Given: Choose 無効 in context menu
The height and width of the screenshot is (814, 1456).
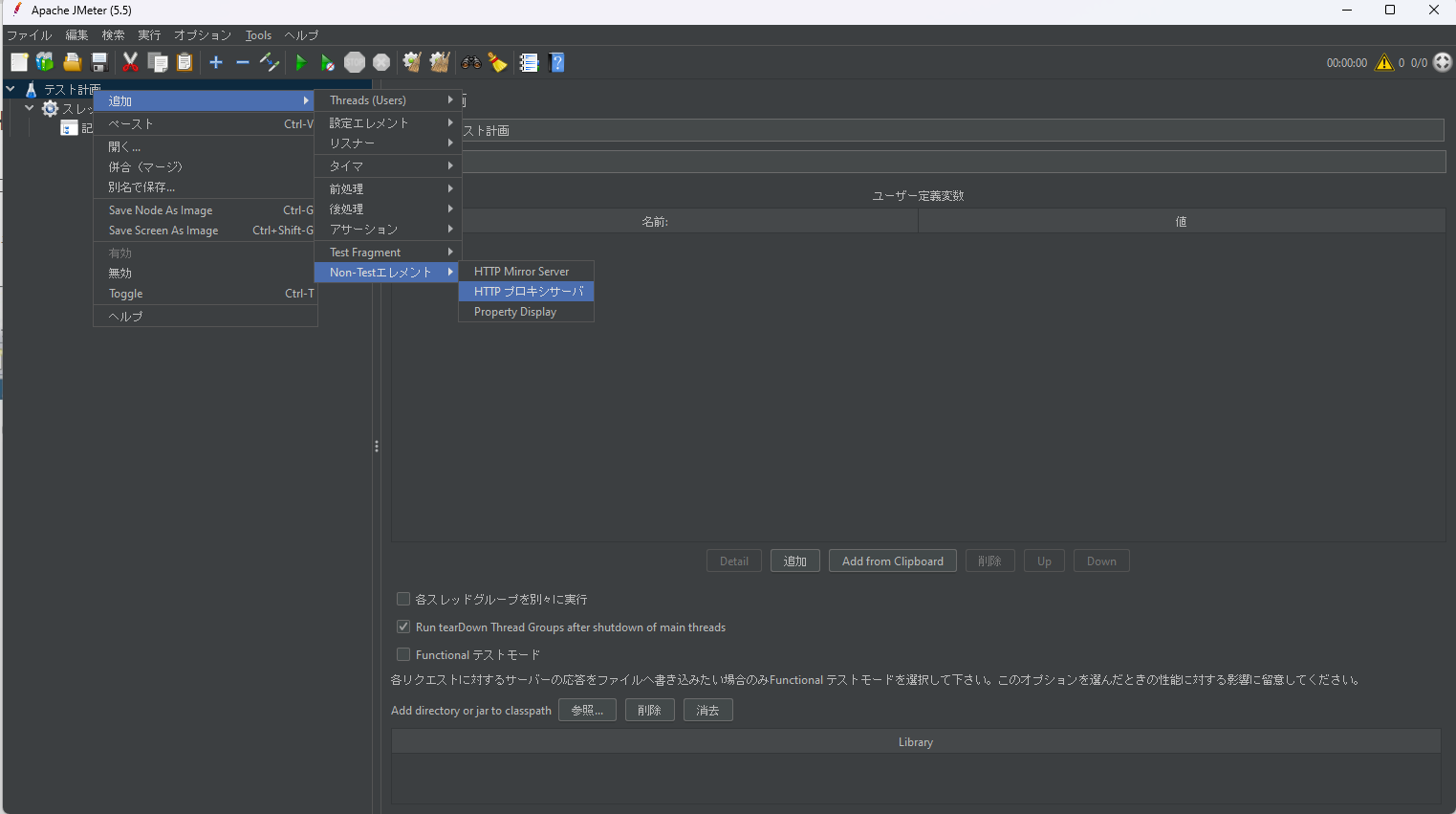Looking at the screenshot, I should (x=206, y=273).
